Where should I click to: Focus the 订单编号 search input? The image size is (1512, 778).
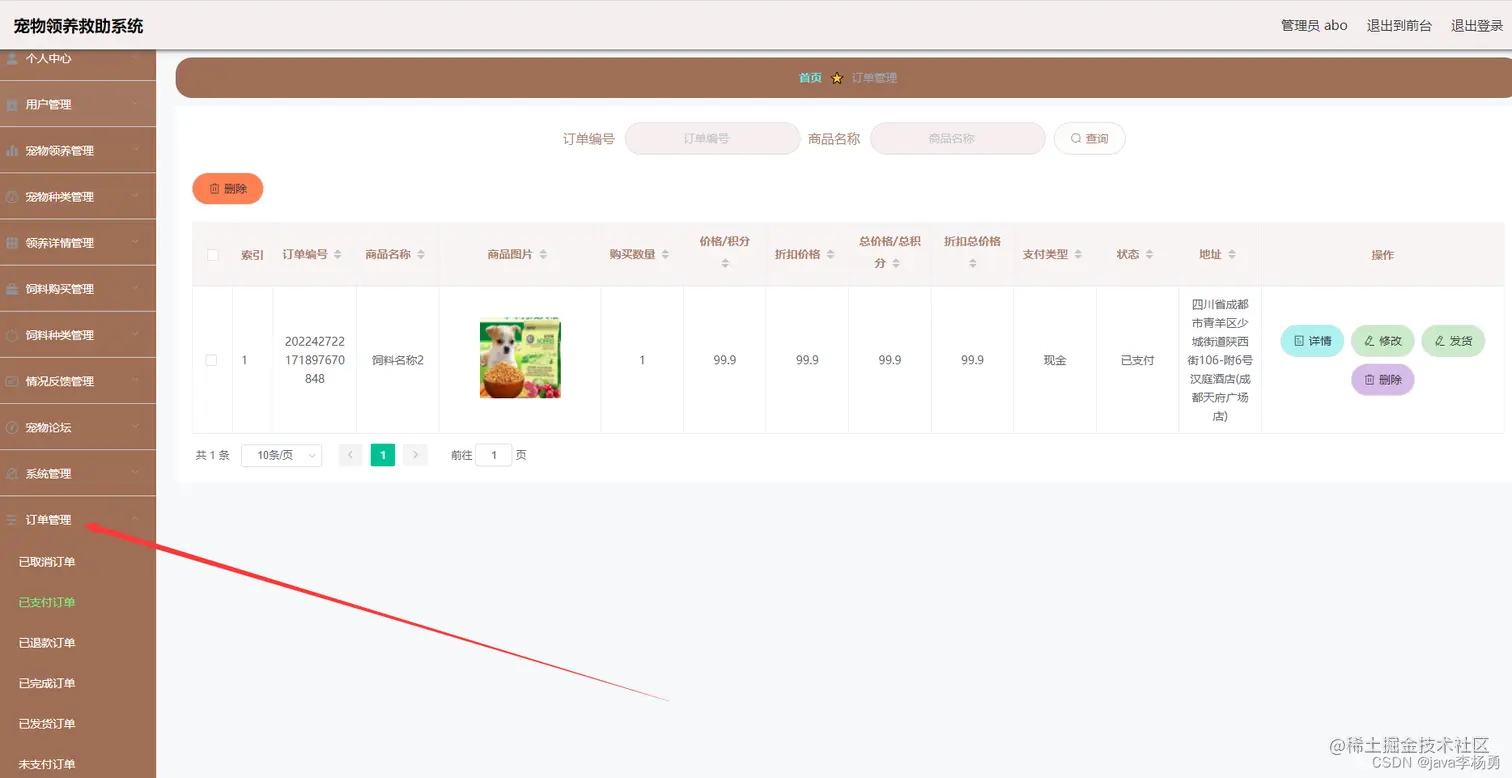[x=712, y=139]
